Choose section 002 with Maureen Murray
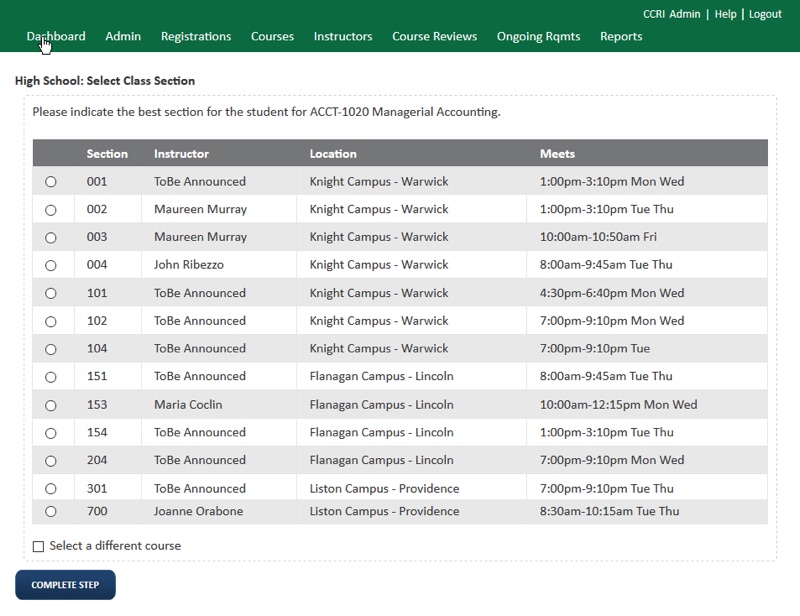The width and height of the screenshot is (800, 616). (x=51, y=210)
